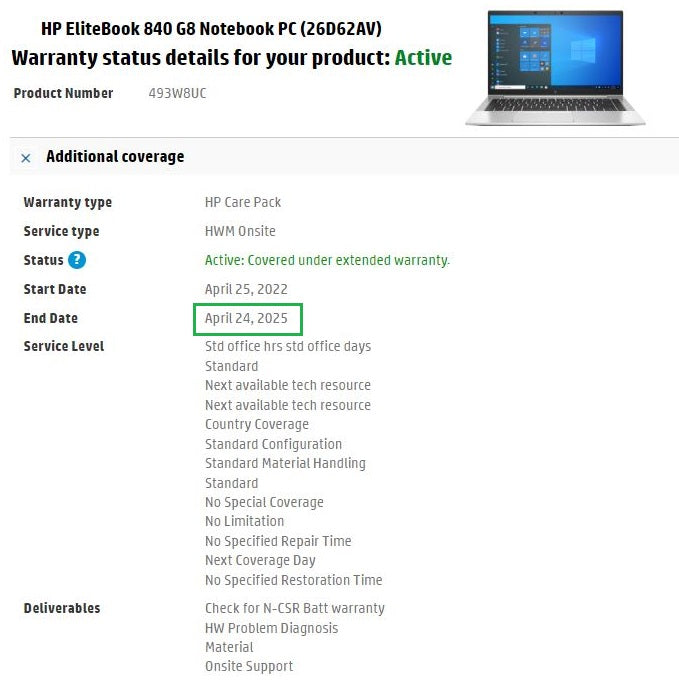Click the Product Number label
The height and width of the screenshot is (686, 679).
63,93
